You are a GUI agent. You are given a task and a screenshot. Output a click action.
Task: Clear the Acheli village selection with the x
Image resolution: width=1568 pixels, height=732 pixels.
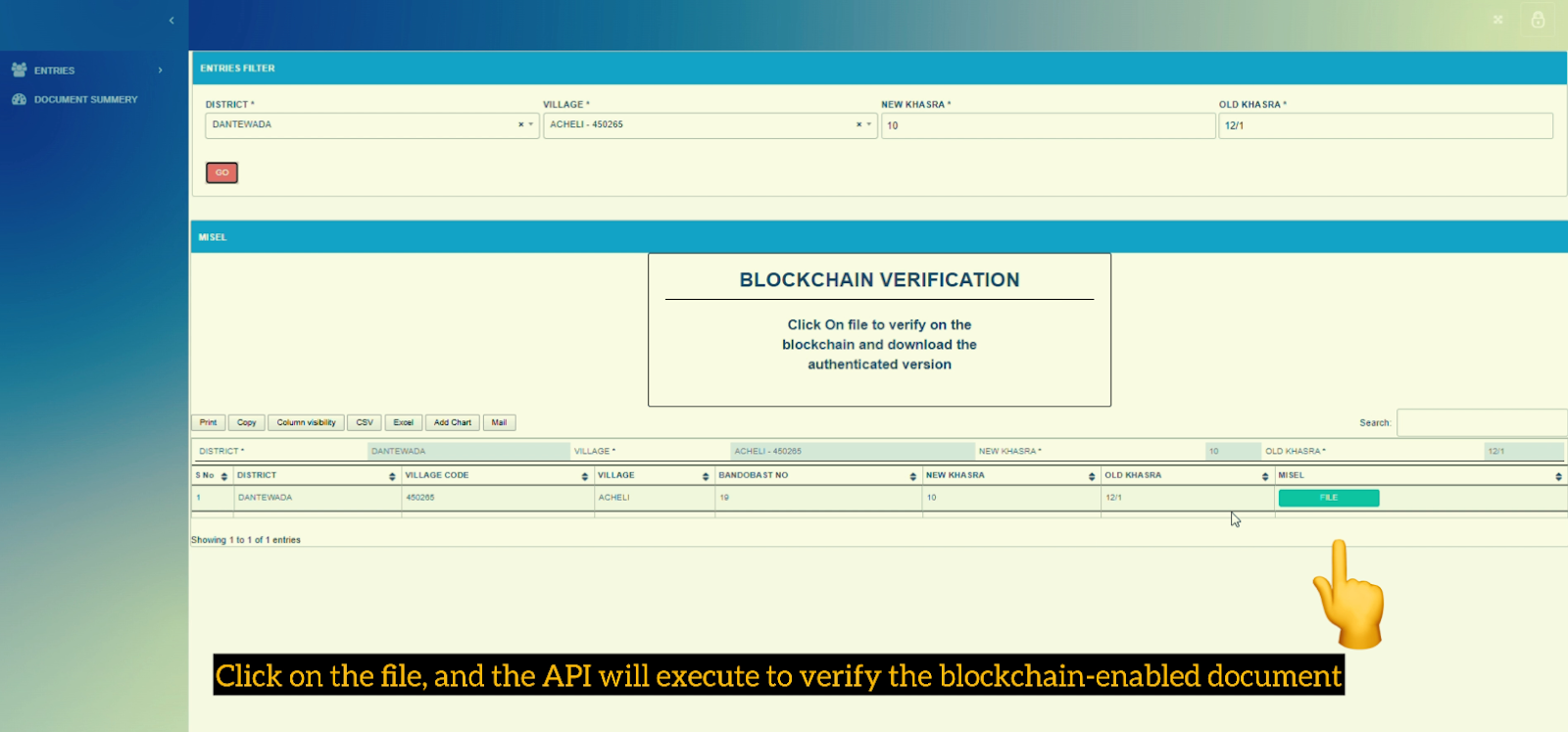point(858,125)
